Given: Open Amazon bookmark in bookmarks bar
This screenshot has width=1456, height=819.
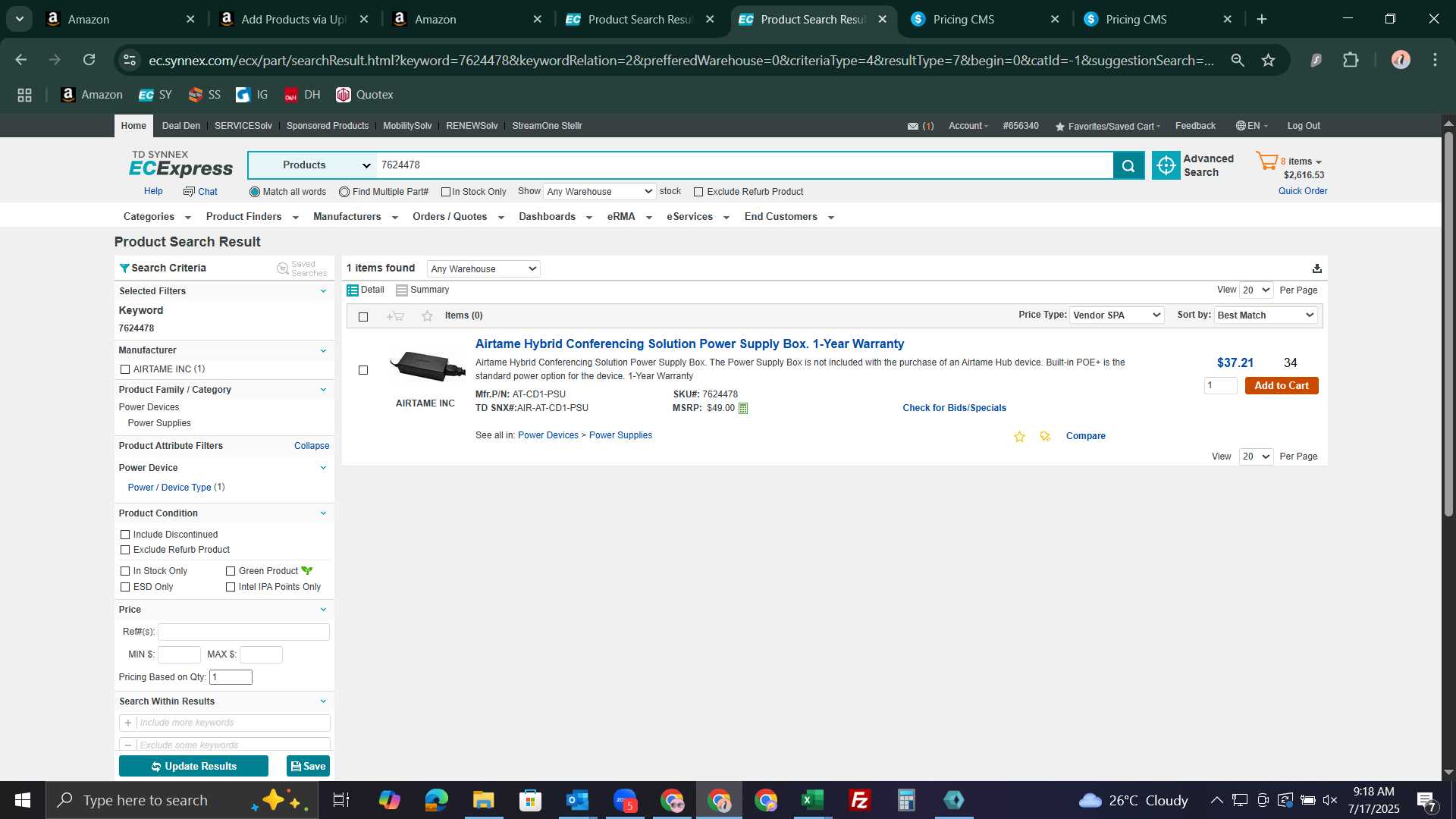Looking at the screenshot, I should 92,95.
